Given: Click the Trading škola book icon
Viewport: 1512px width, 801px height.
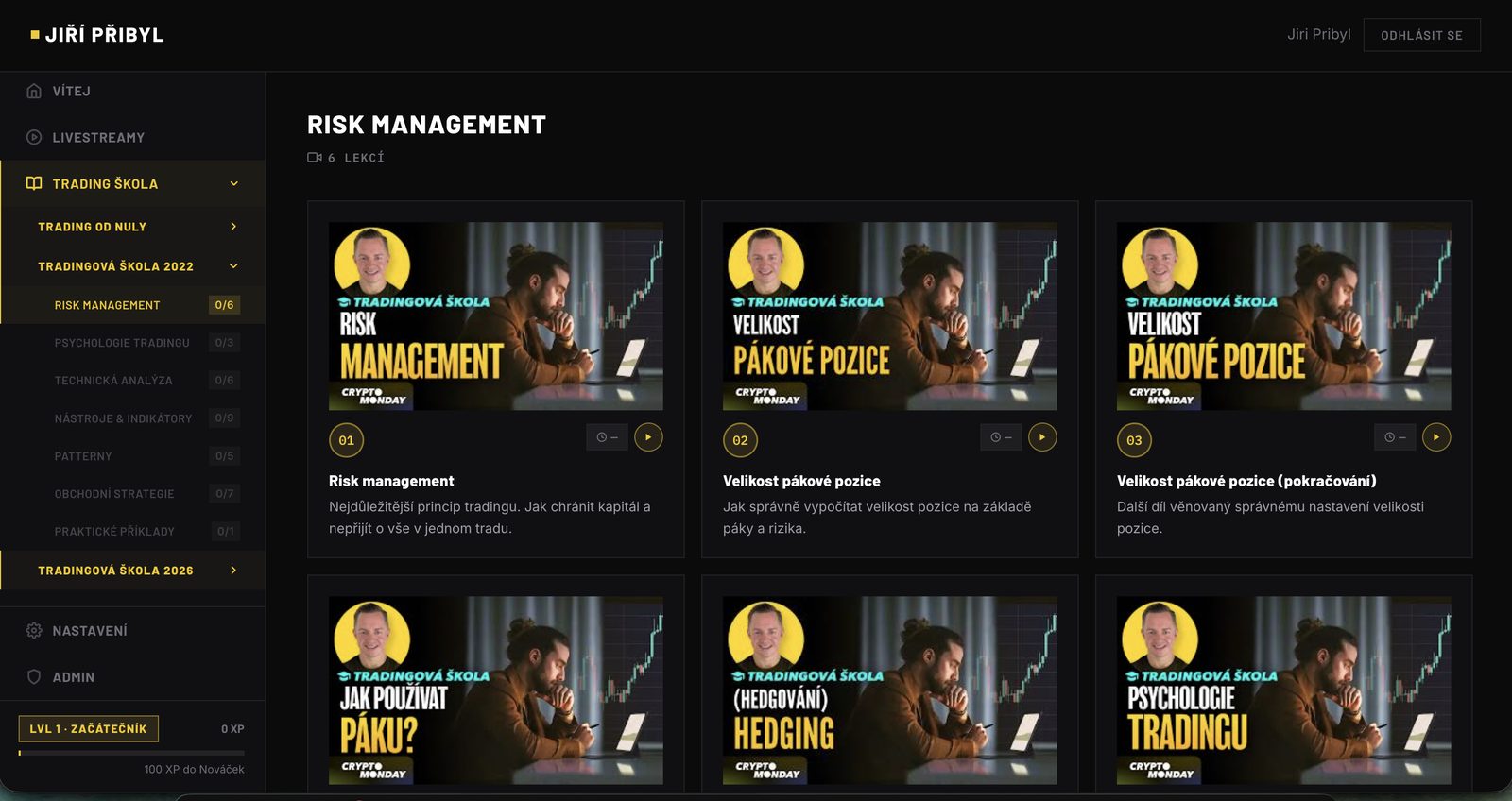Looking at the screenshot, I should coord(34,183).
